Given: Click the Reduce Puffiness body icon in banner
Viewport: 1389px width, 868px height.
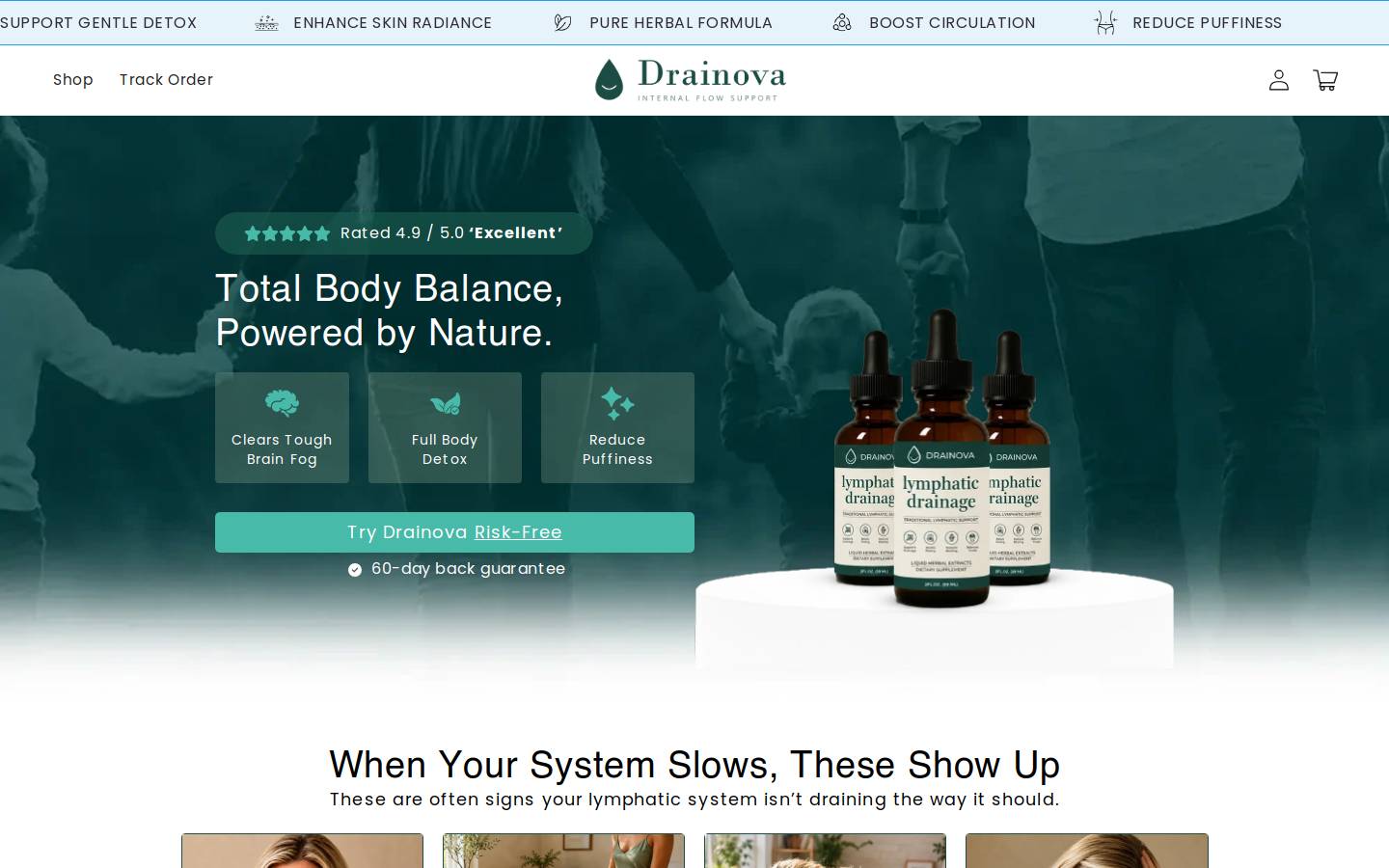Looking at the screenshot, I should (1105, 22).
